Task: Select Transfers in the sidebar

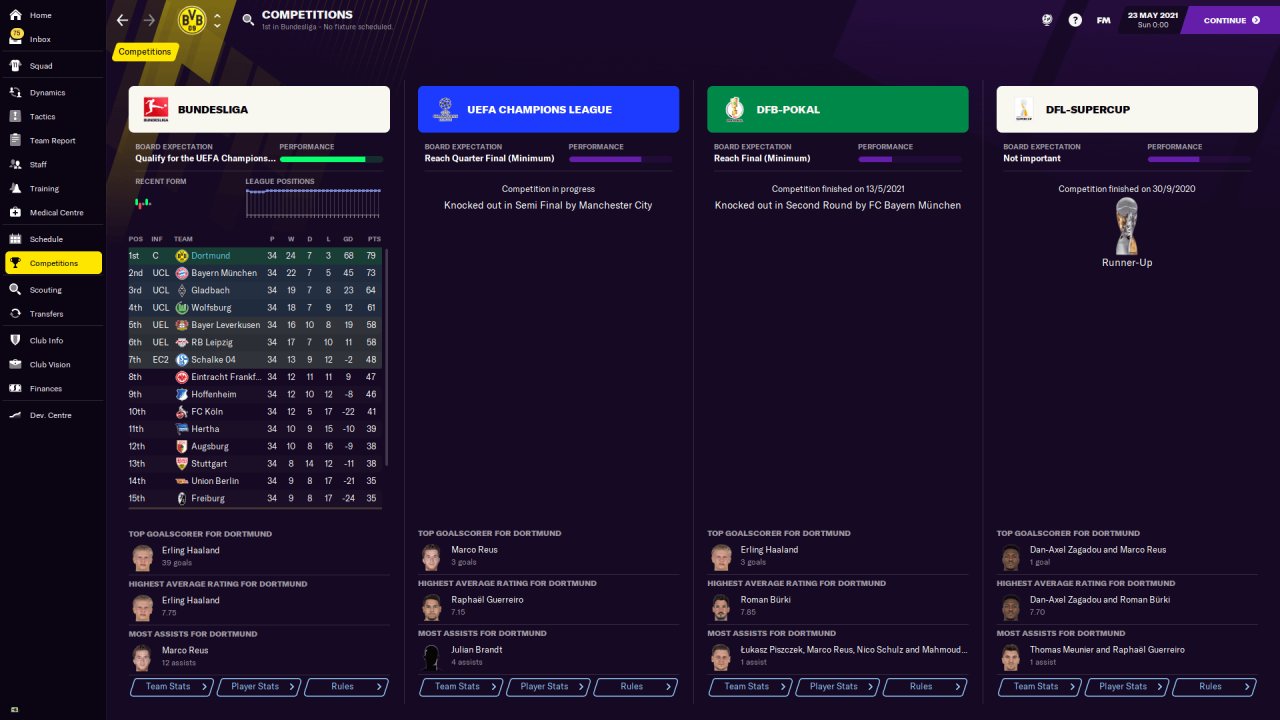Action: pyautogui.click(x=46, y=313)
